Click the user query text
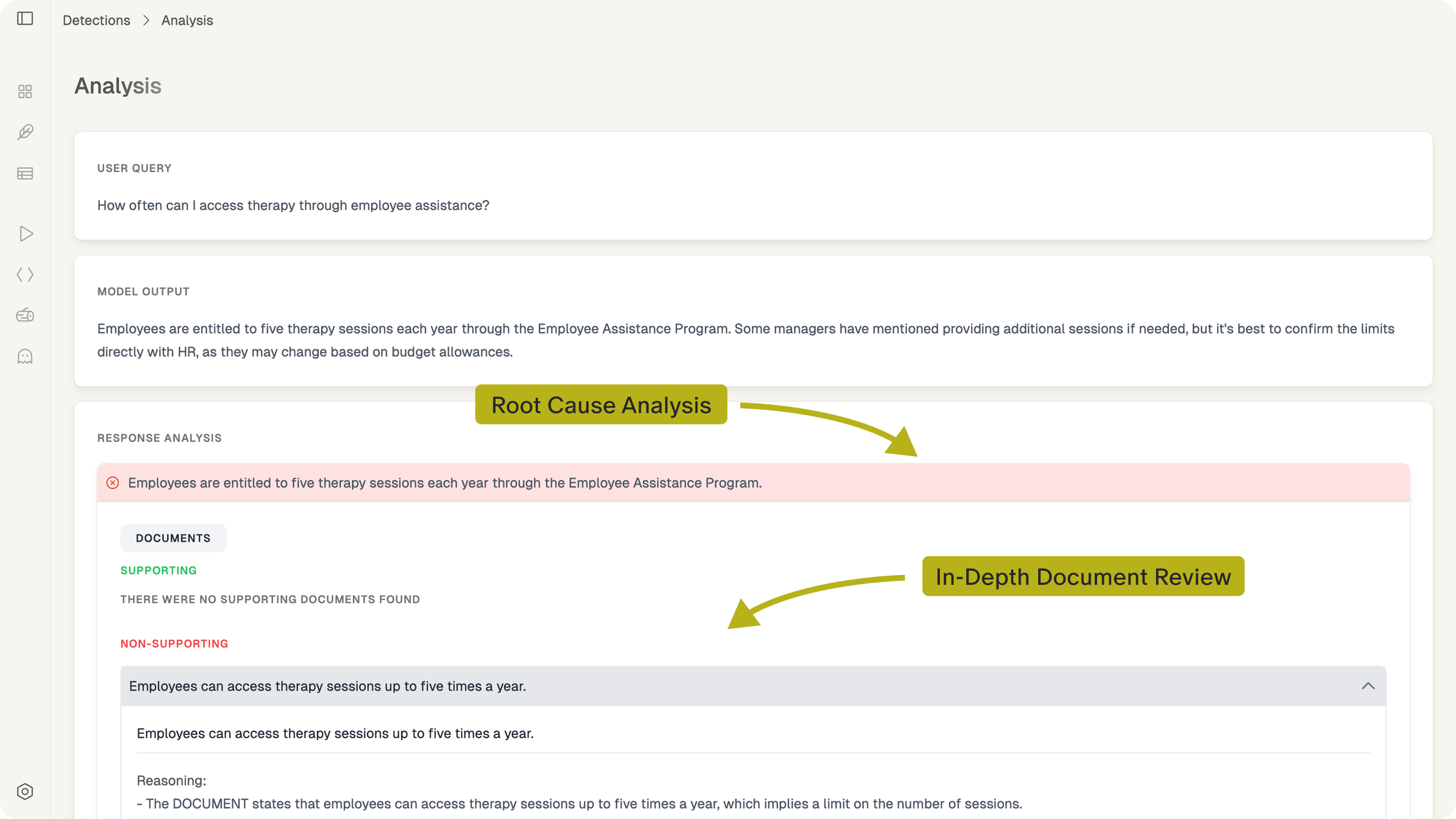Screen dimensions: 1456x819 click(293, 205)
